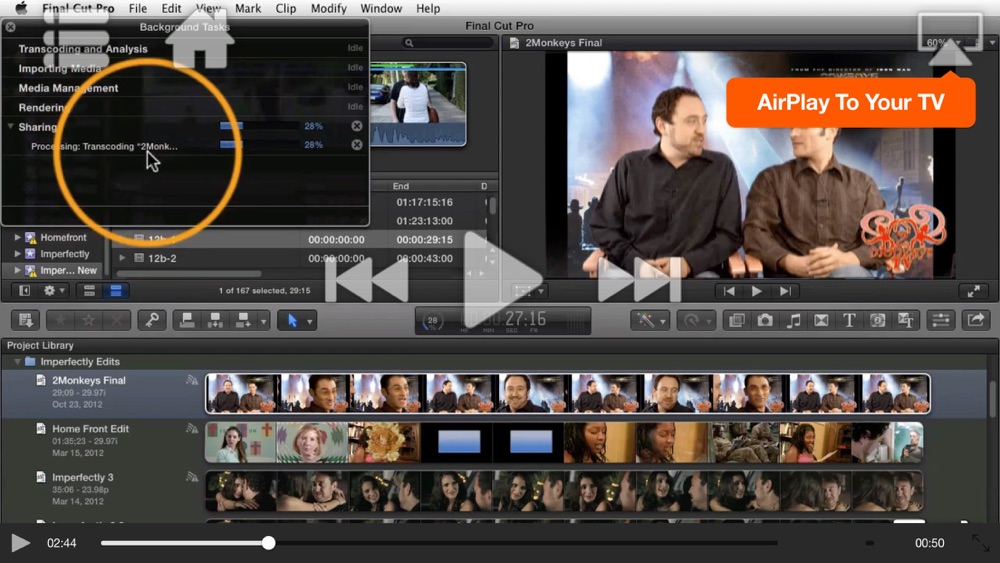Collapse the Sharing task disclosure triangle

pos(10,126)
